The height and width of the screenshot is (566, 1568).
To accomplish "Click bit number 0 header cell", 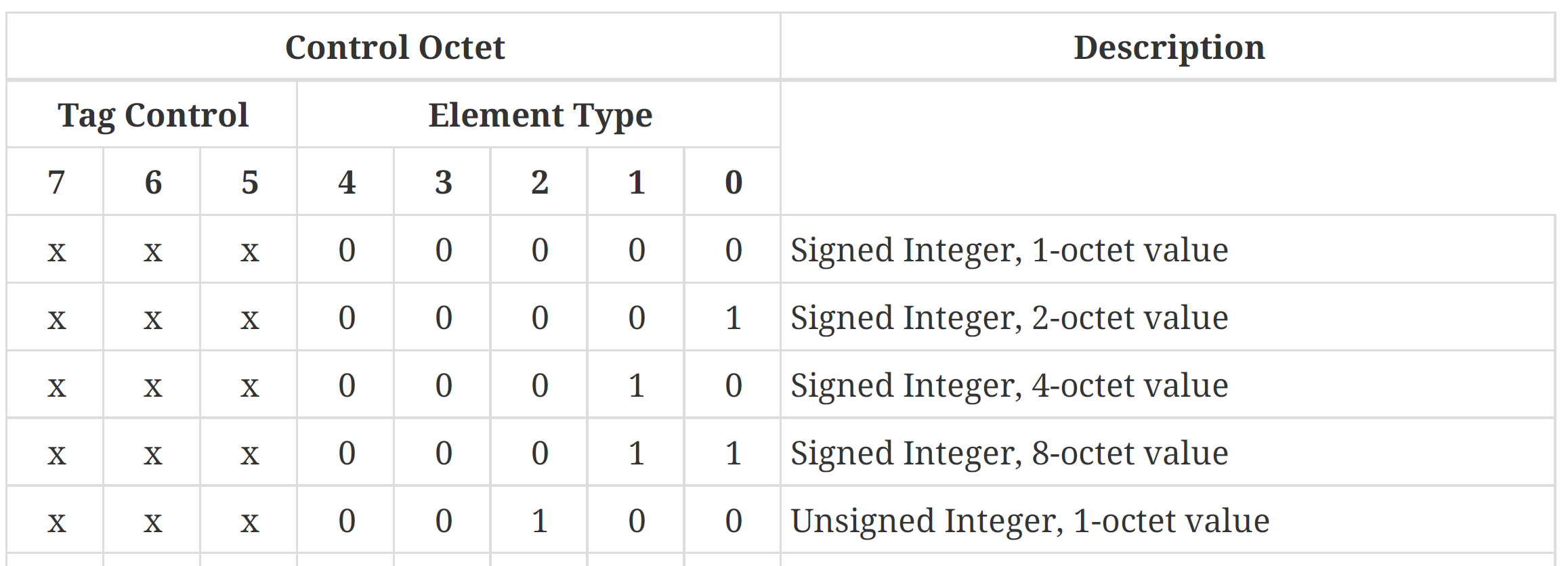I will click(x=734, y=182).
